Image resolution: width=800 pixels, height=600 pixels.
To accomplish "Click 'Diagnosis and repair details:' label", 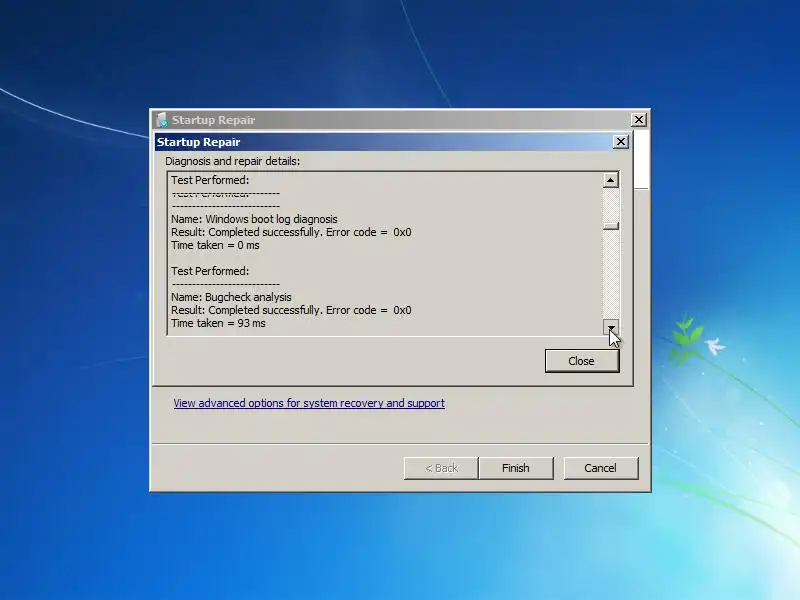I will coord(233,161).
